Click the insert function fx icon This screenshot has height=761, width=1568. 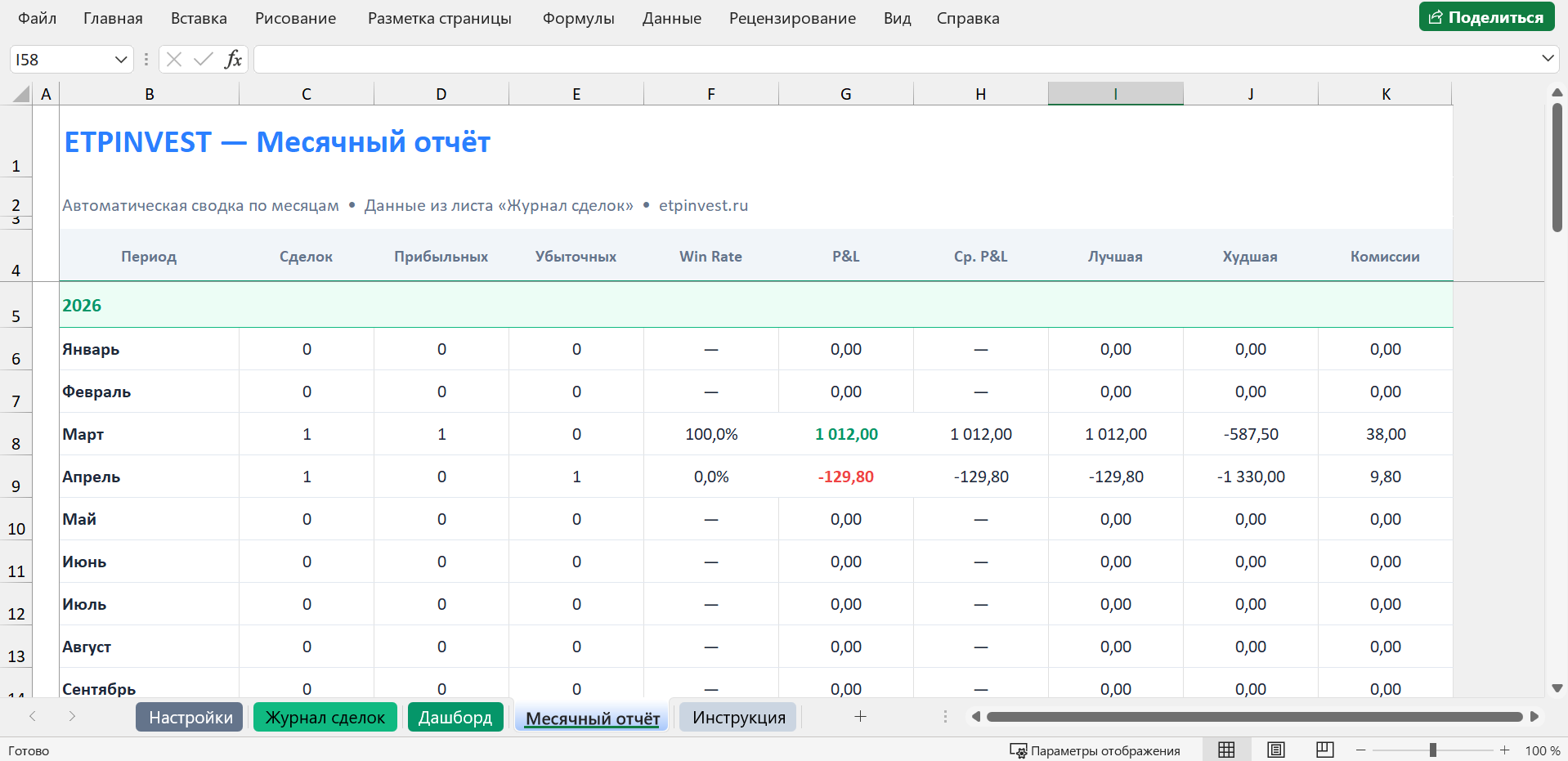tap(233, 59)
